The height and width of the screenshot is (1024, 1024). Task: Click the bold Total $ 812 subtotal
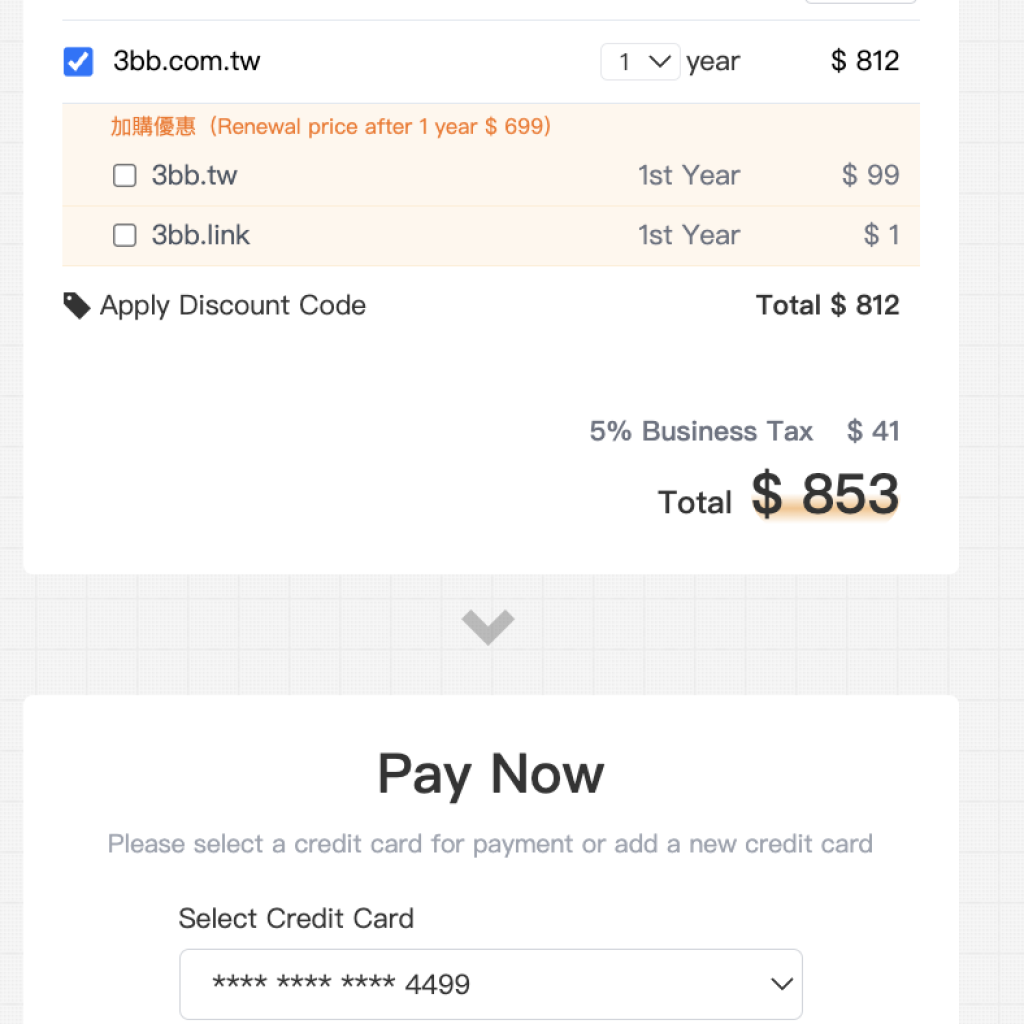coord(827,305)
